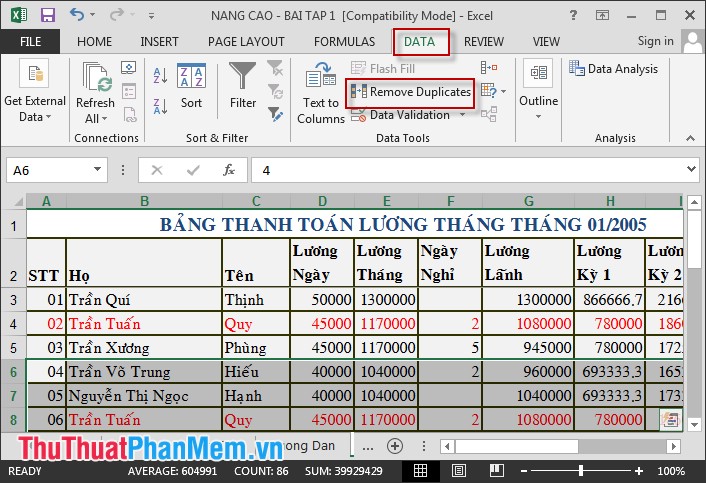Click the Sign in link
Image resolution: width=706 pixels, height=483 pixels.
pyautogui.click(x=656, y=41)
